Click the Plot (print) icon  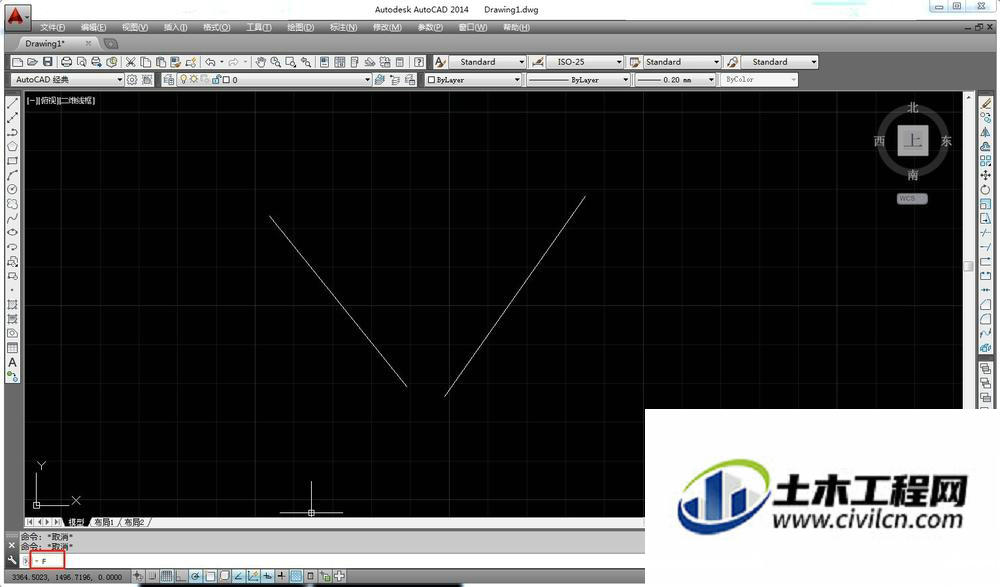point(66,62)
